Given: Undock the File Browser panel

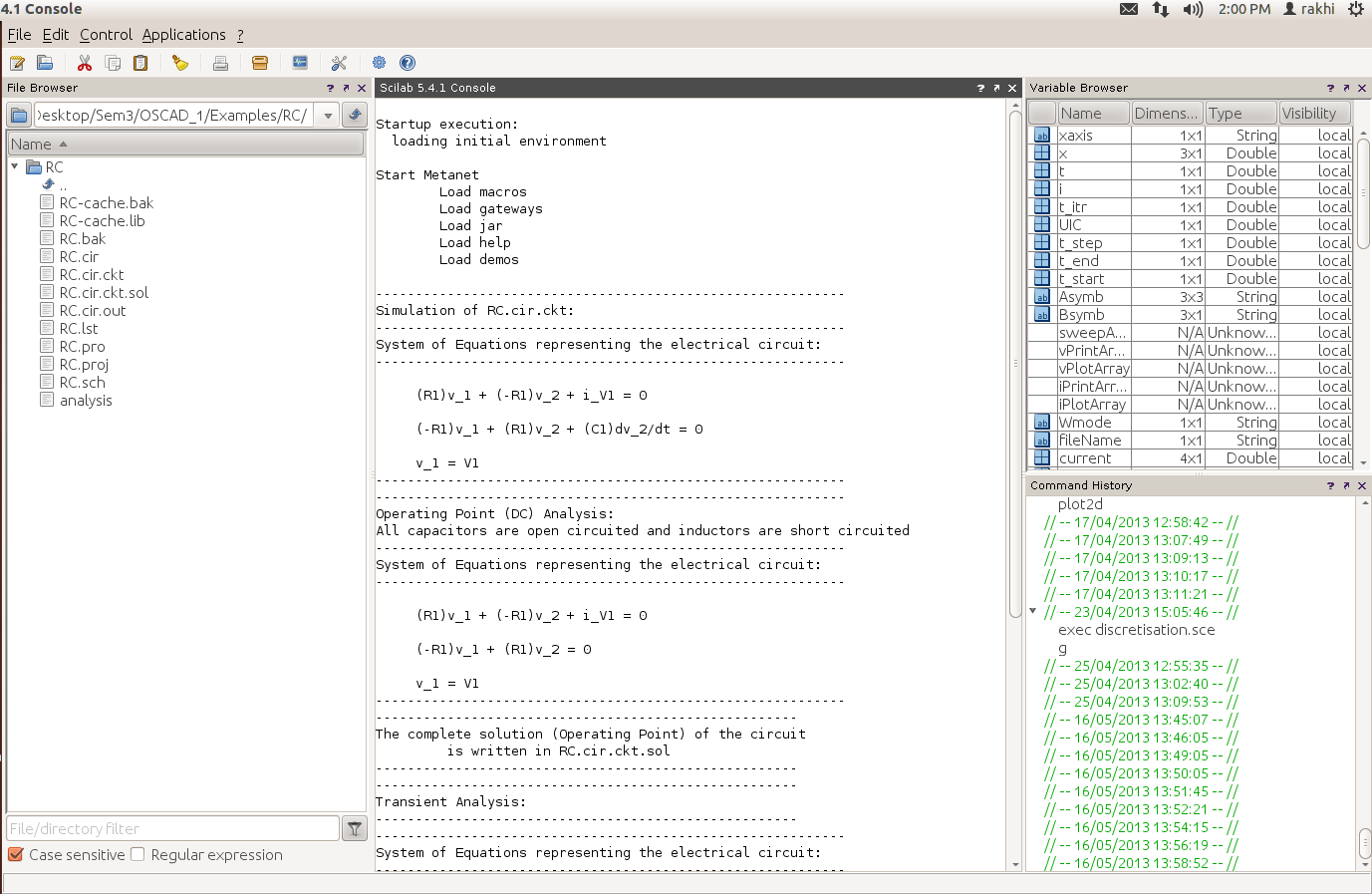Looking at the screenshot, I should pos(346,88).
